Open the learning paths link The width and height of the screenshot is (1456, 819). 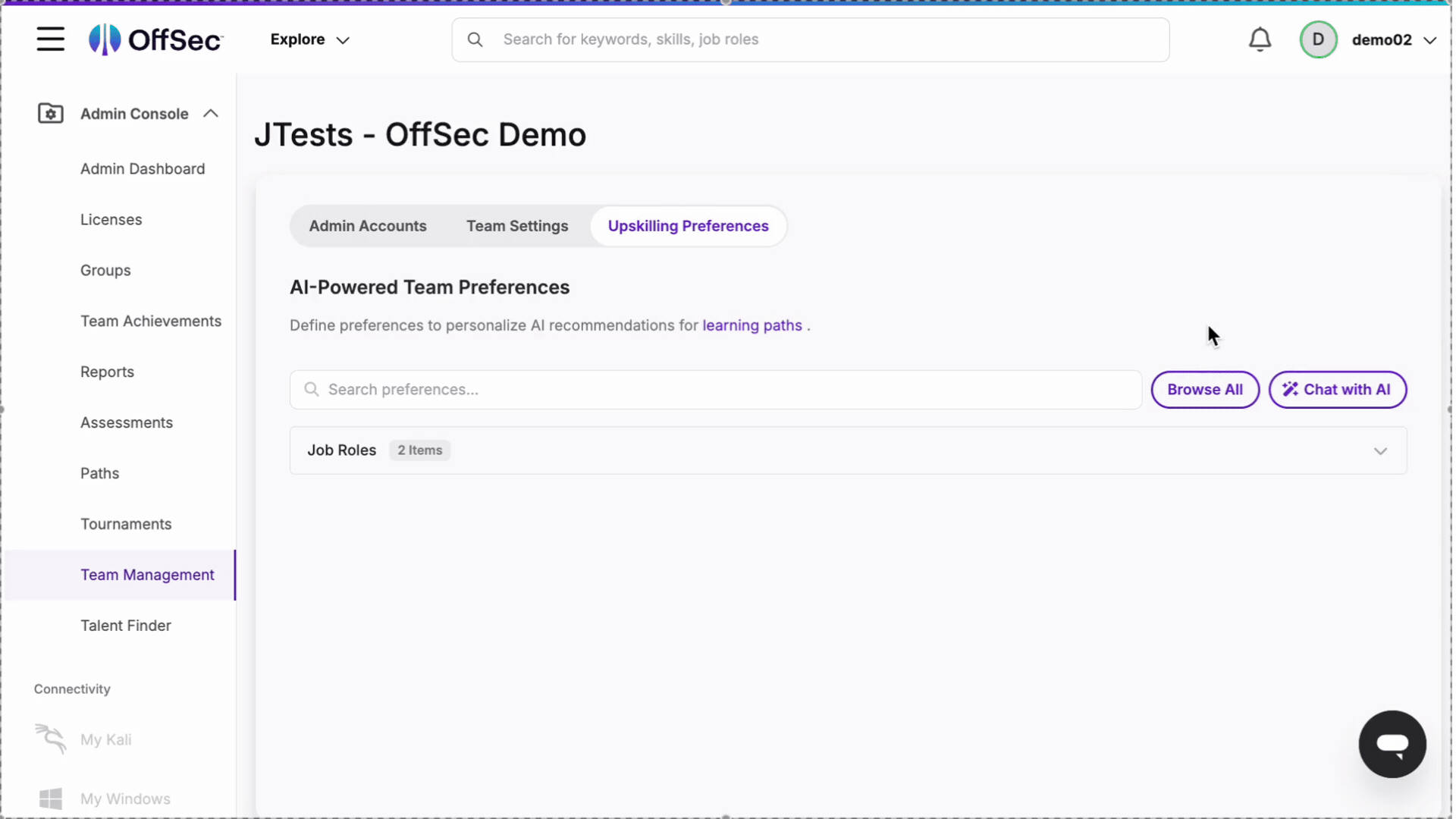[752, 325]
